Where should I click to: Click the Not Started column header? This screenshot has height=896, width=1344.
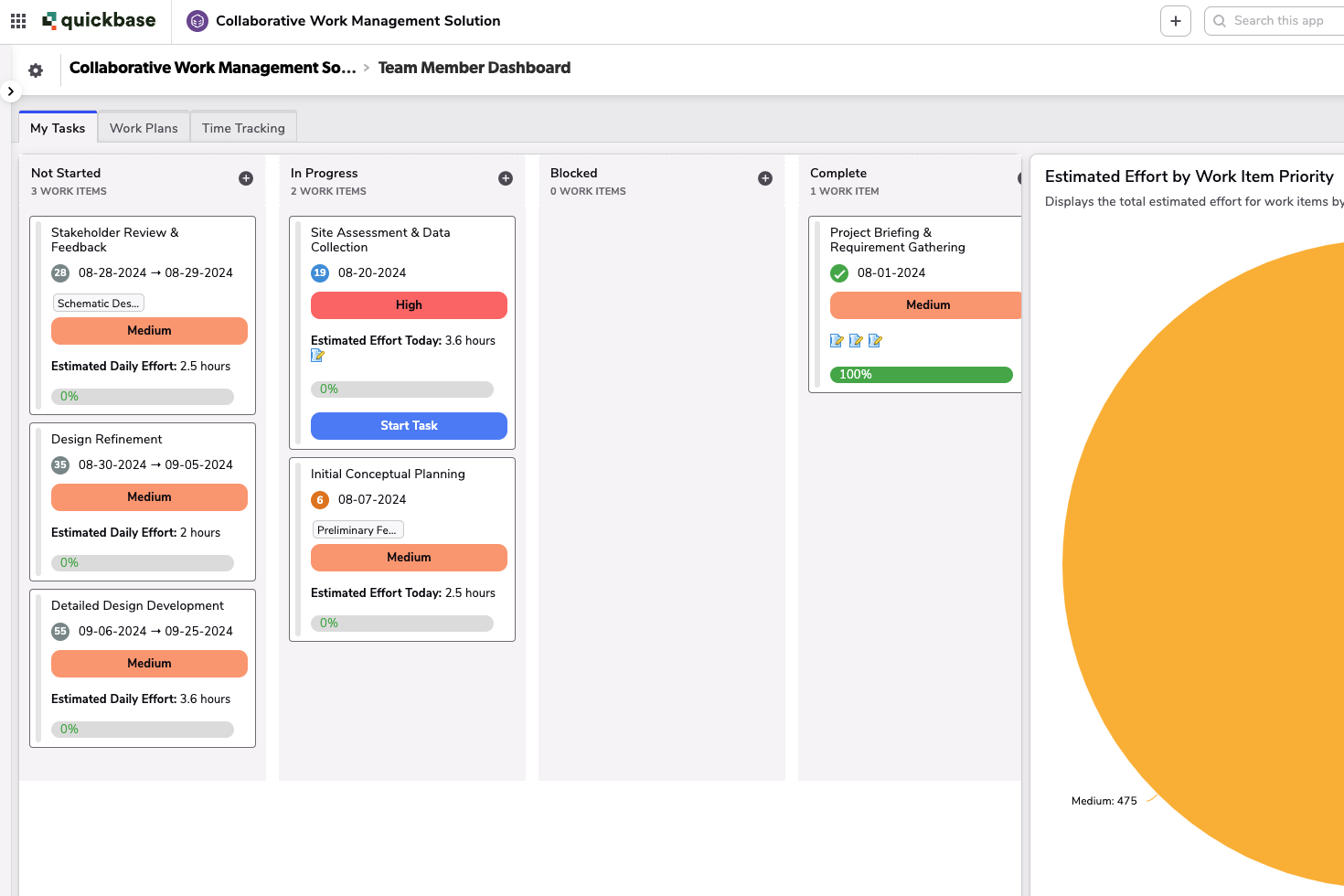click(66, 173)
